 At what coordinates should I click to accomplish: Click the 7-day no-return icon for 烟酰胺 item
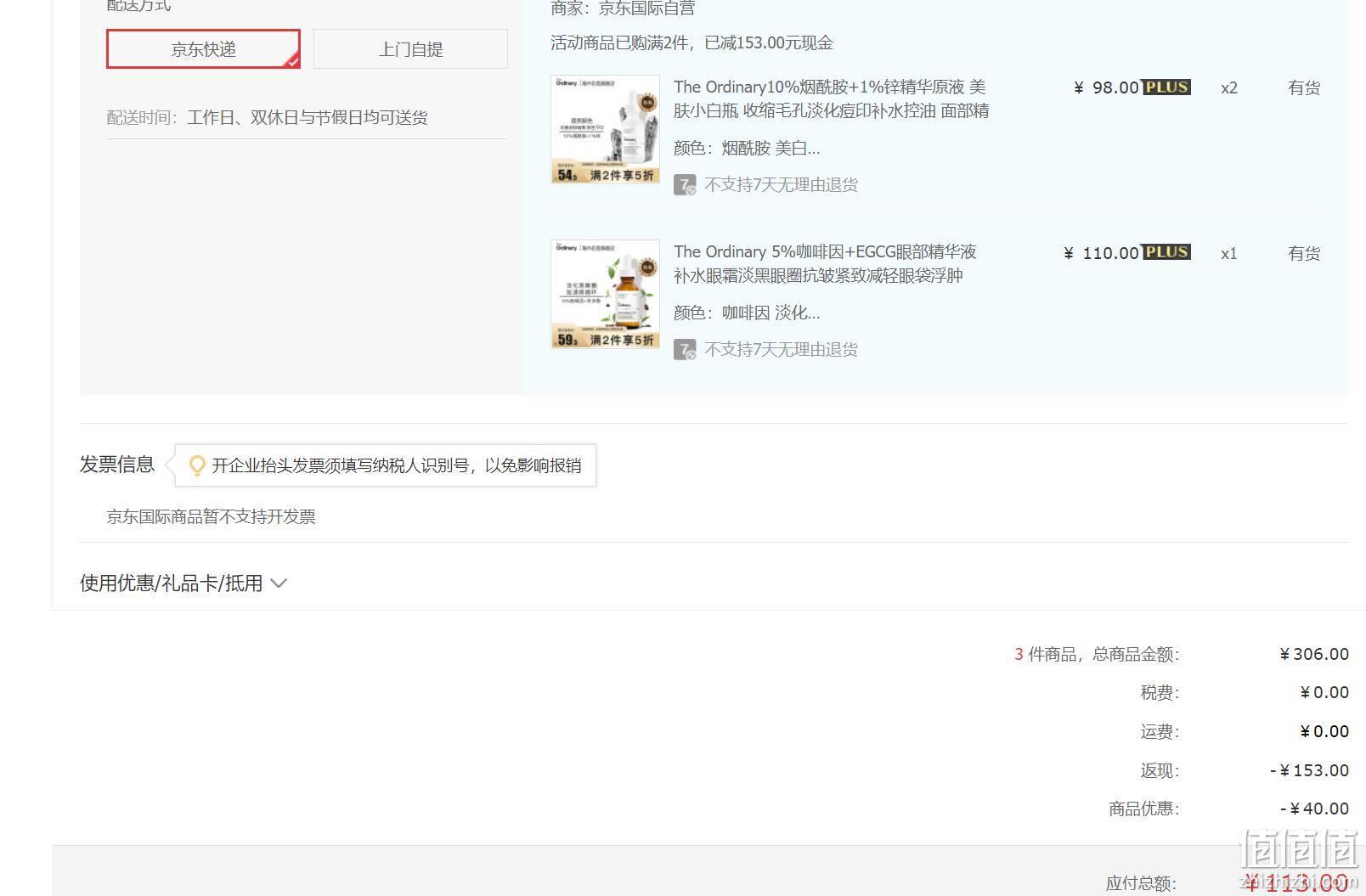tap(685, 185)
